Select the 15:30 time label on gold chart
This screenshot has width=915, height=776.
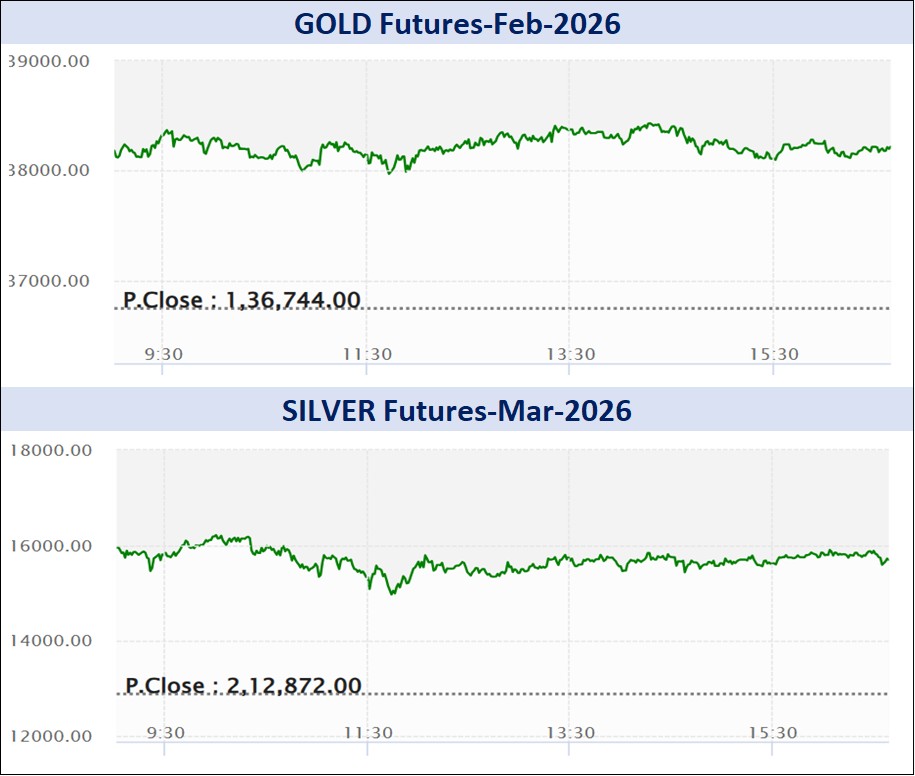[774, 354]
